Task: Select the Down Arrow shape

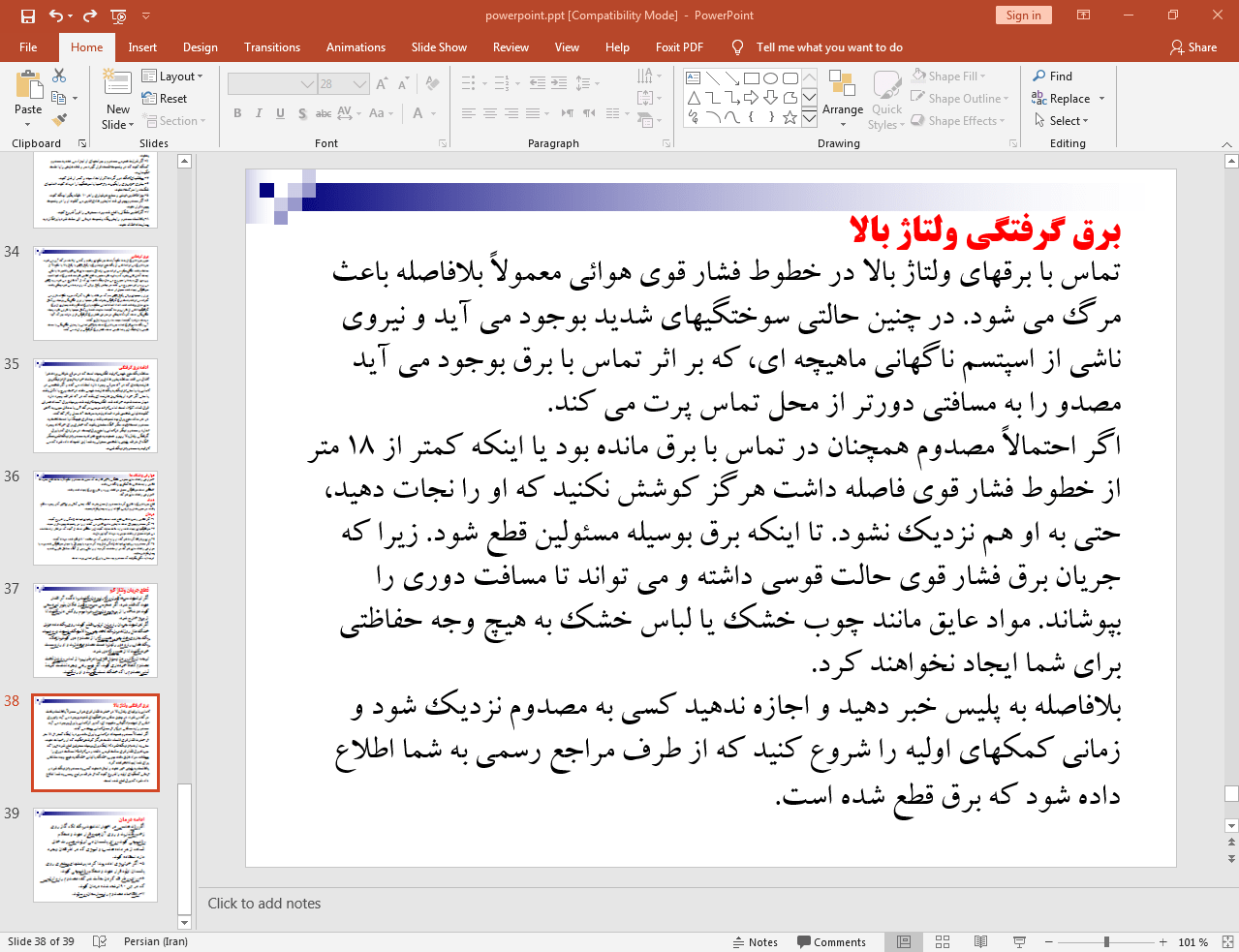Action: (x=770, y=98)
